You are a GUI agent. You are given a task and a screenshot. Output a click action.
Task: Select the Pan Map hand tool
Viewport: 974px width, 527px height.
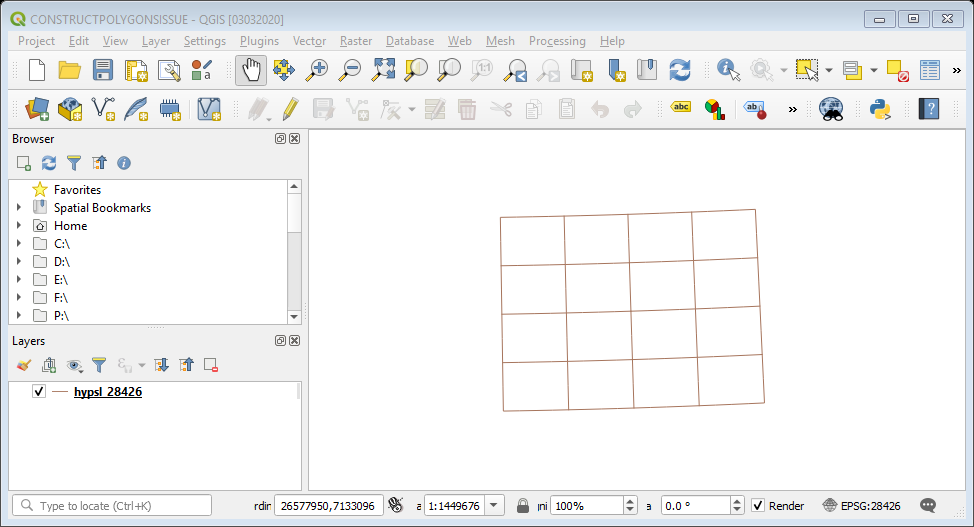coord(251,70)
